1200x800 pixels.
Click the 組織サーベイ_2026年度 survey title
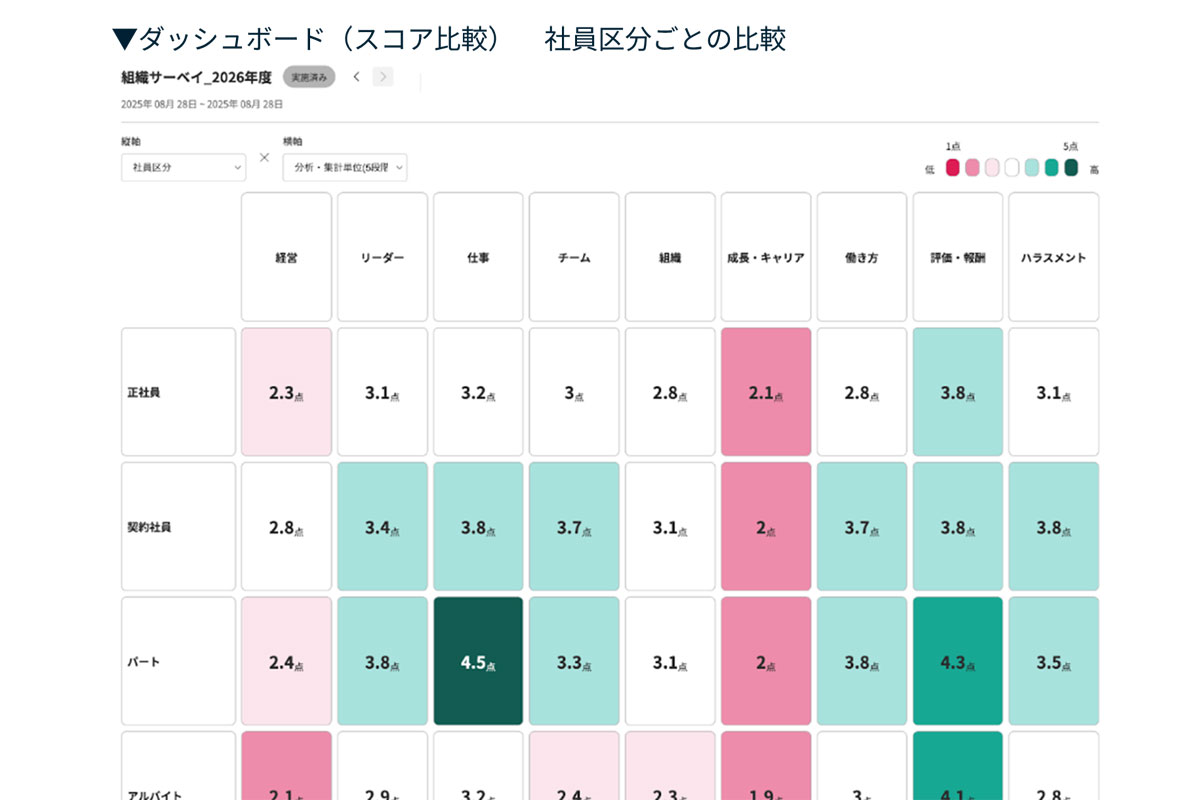196,77
